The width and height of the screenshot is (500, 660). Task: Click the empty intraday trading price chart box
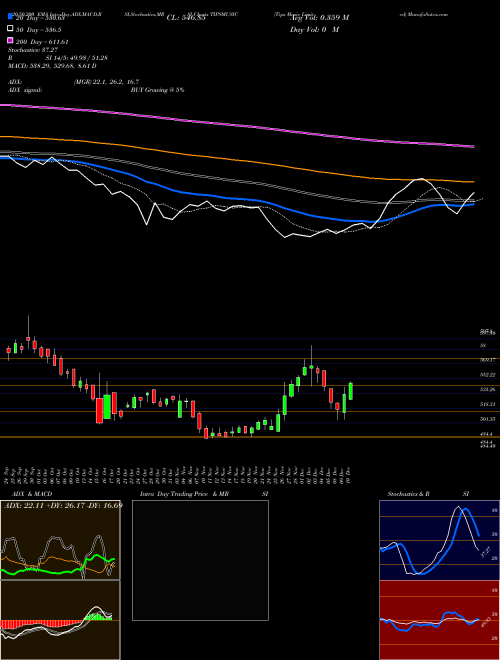click(200, 560)
